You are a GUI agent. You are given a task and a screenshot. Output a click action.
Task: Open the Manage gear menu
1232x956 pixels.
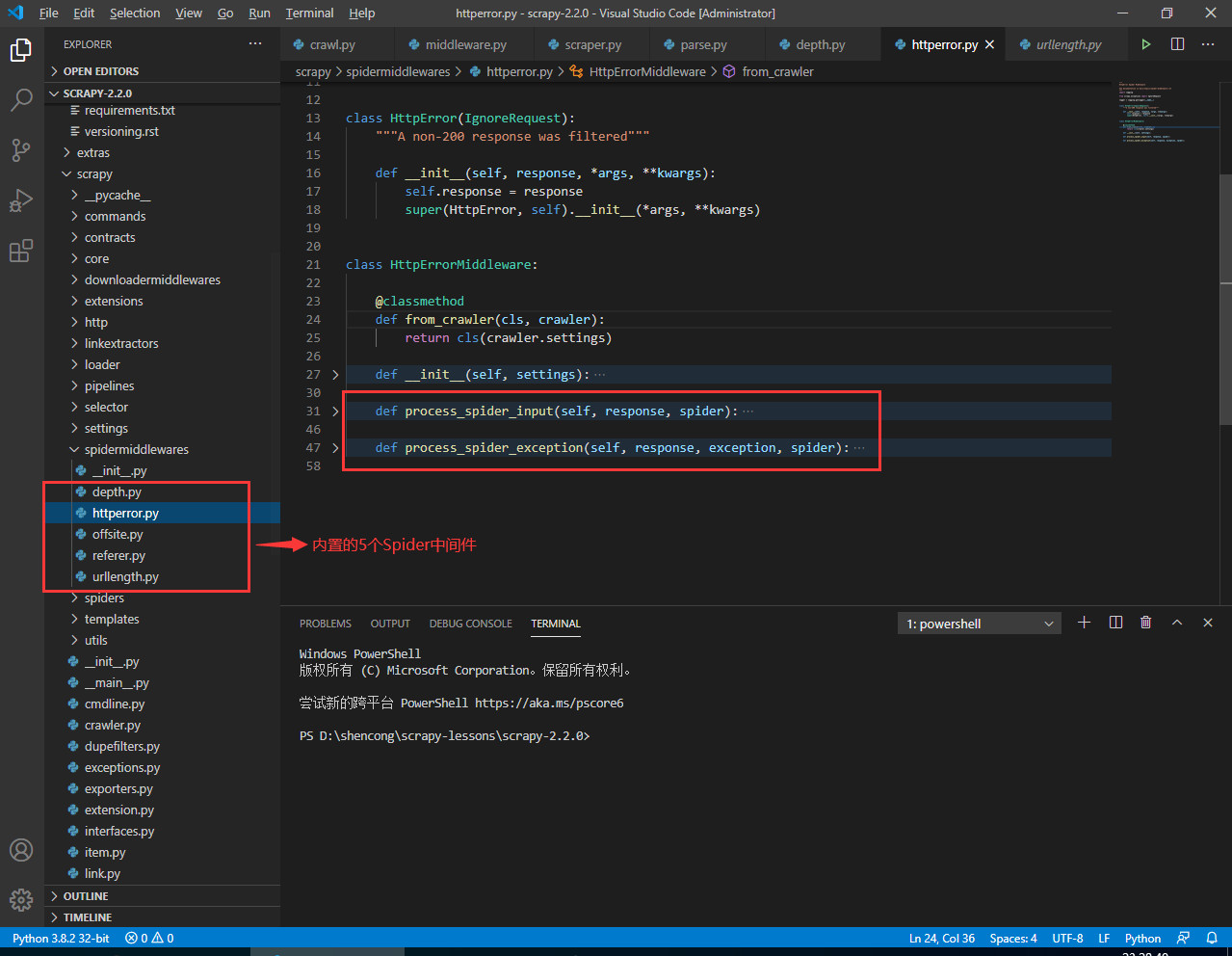(21, 900)
